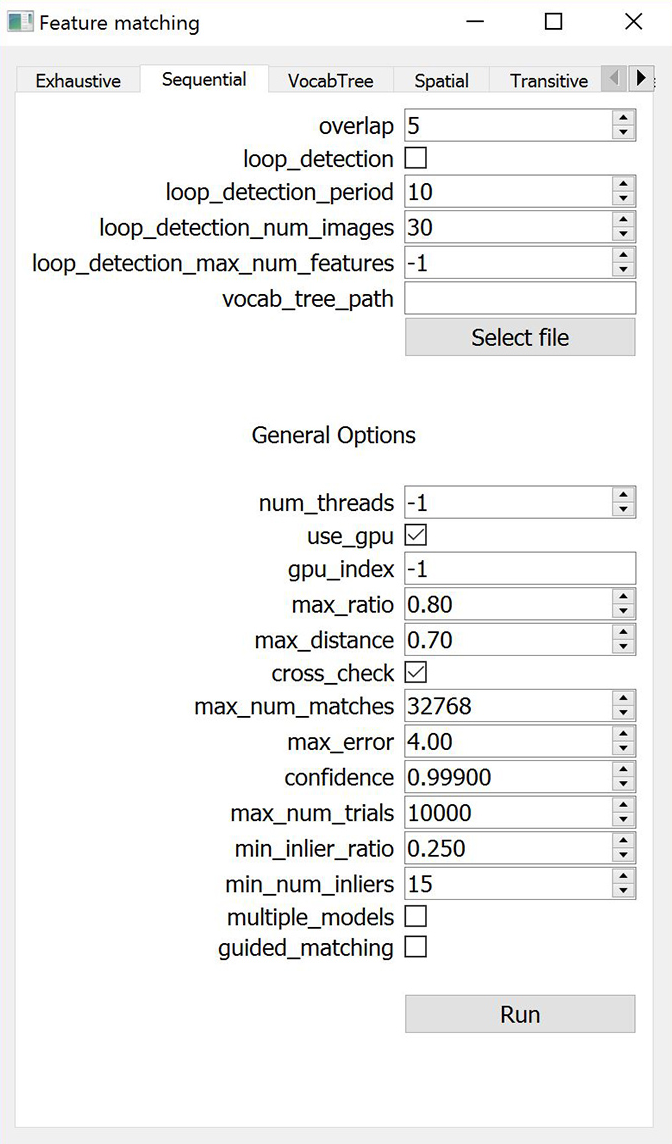Click the vocab_tree_path text field
The image size is (672, 1144).
tap(520, 298)
